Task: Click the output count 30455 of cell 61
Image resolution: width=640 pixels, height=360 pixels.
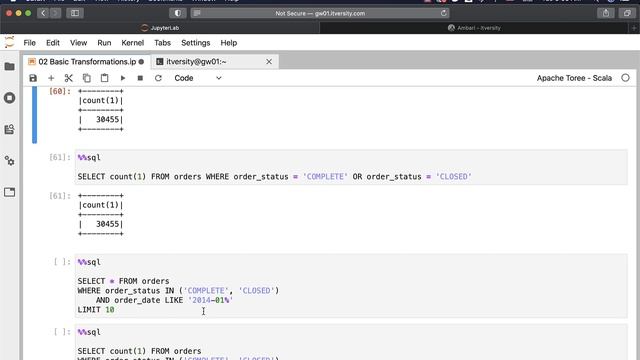Action: coord(107,224)
